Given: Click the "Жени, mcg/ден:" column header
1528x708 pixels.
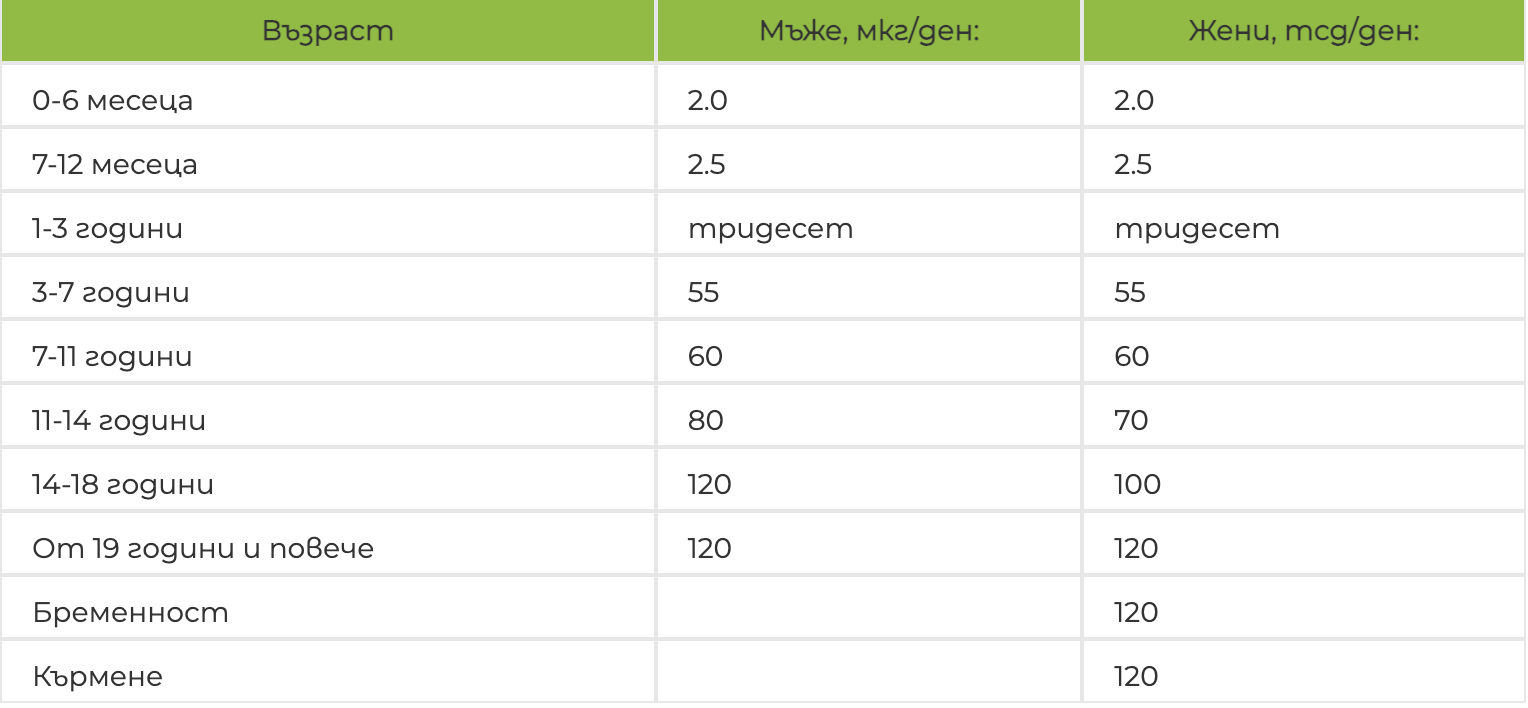Looking at the screenshot, I should (1304, 31).
